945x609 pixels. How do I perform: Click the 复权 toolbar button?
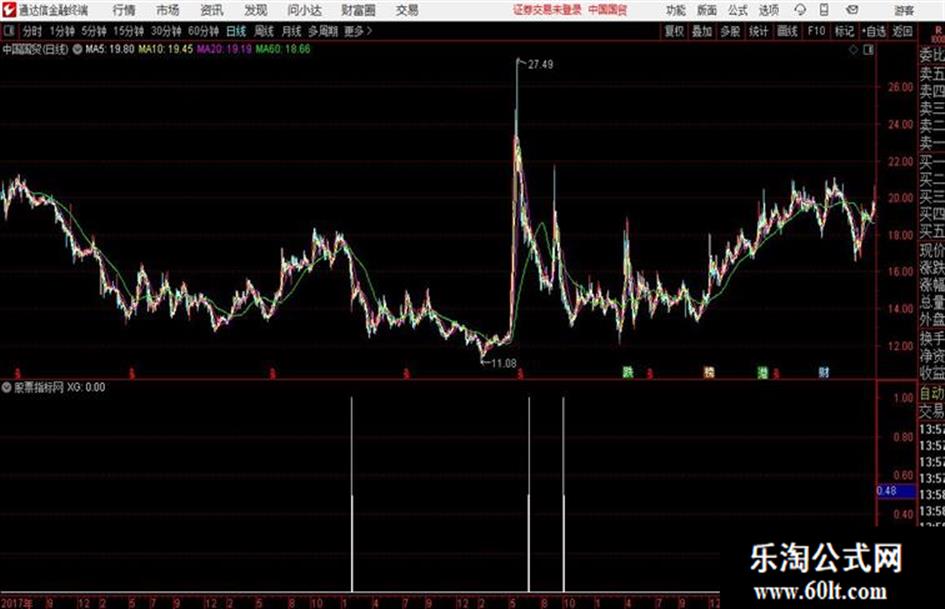(x=674, y=31)
